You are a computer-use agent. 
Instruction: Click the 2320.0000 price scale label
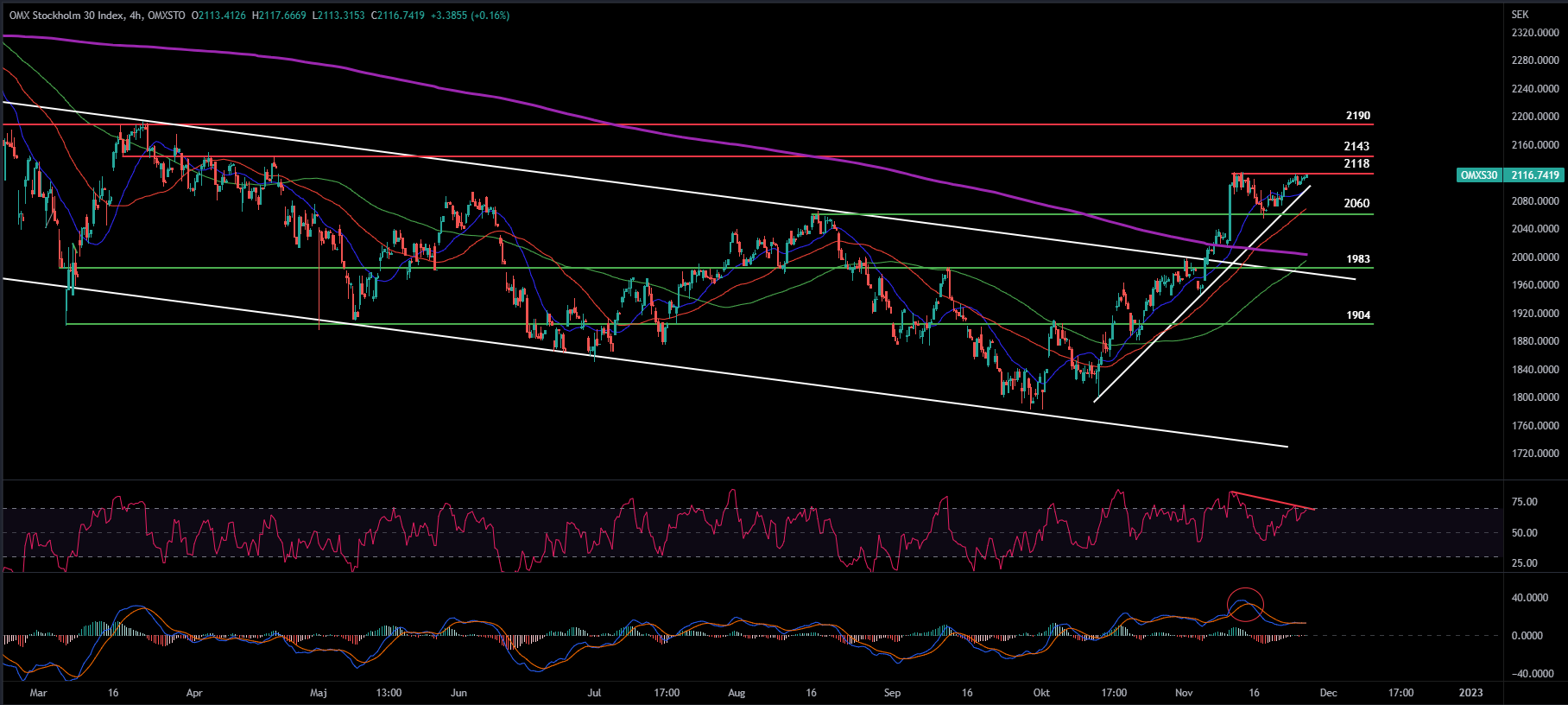coord(1534,33)
